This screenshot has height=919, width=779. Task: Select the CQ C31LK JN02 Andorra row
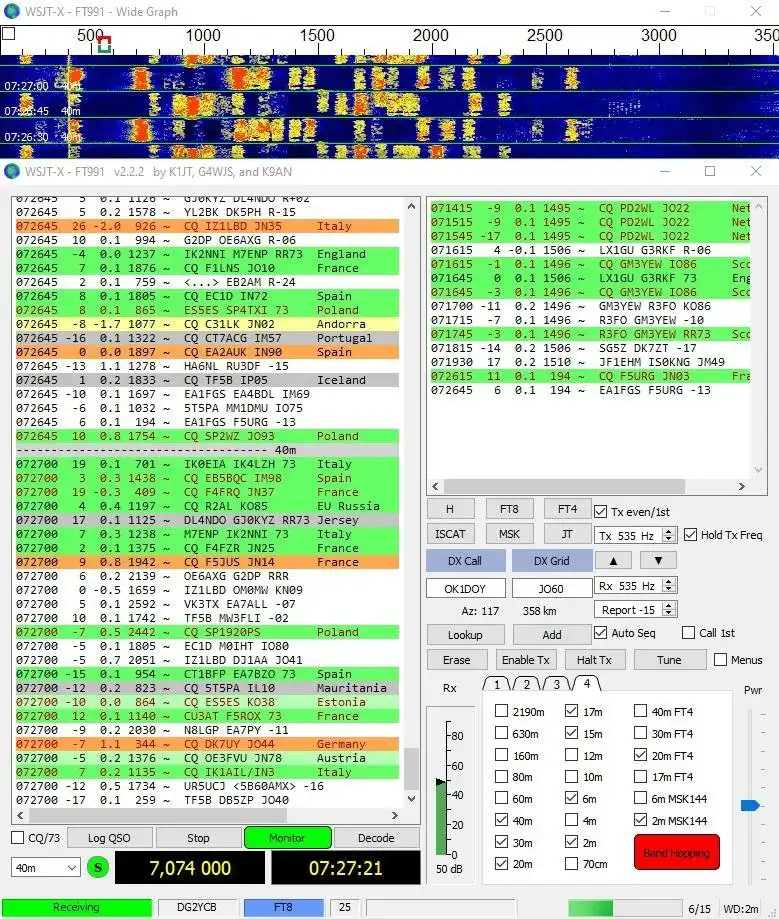pos(207,324)
